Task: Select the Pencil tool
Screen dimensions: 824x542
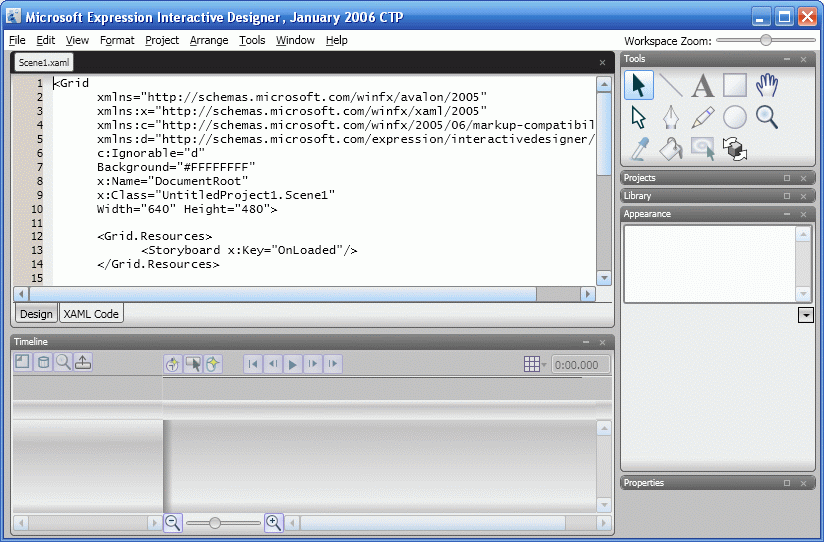Action: coord(703,117)
